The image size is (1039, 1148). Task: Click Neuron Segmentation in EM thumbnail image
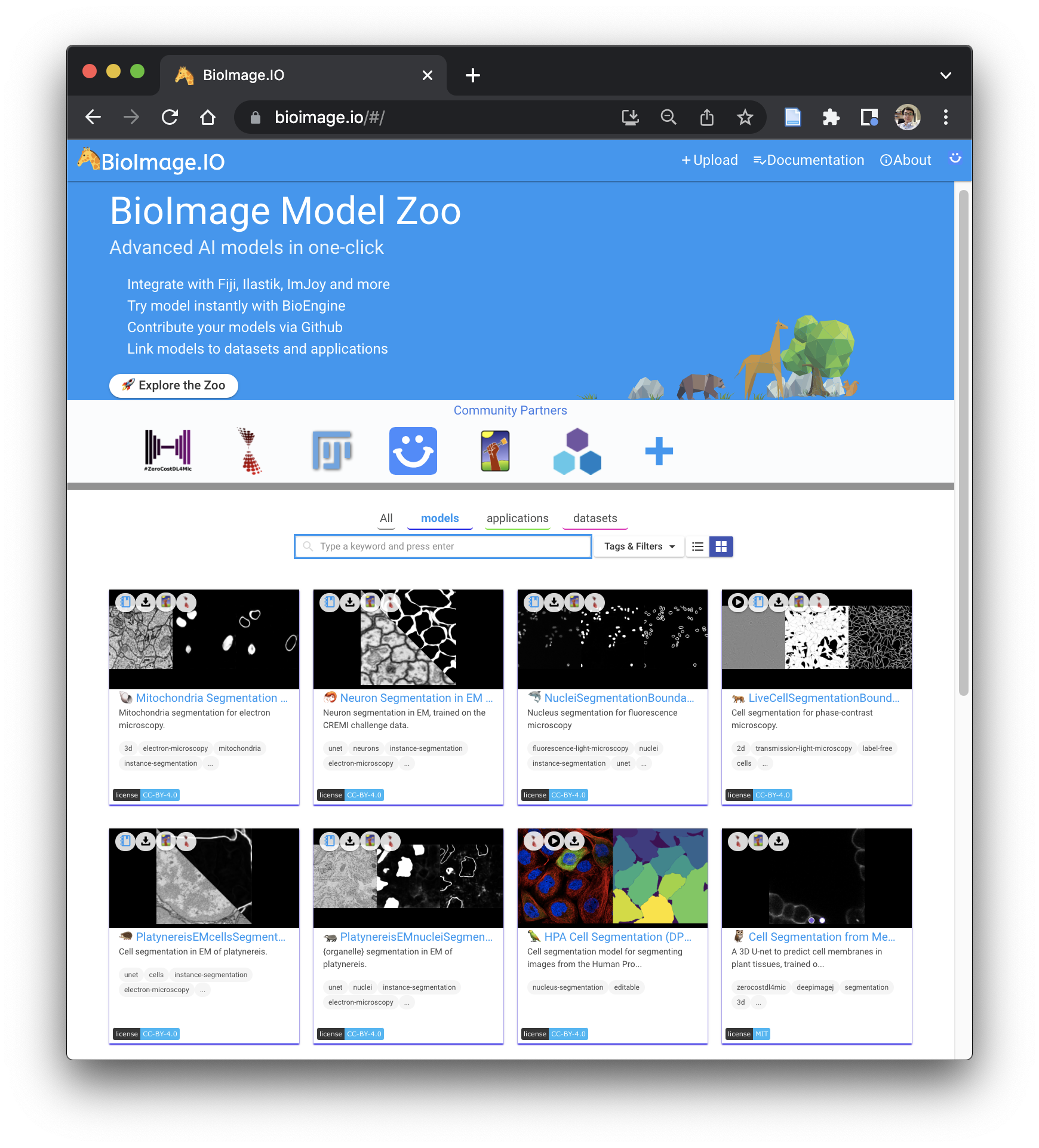408,639
